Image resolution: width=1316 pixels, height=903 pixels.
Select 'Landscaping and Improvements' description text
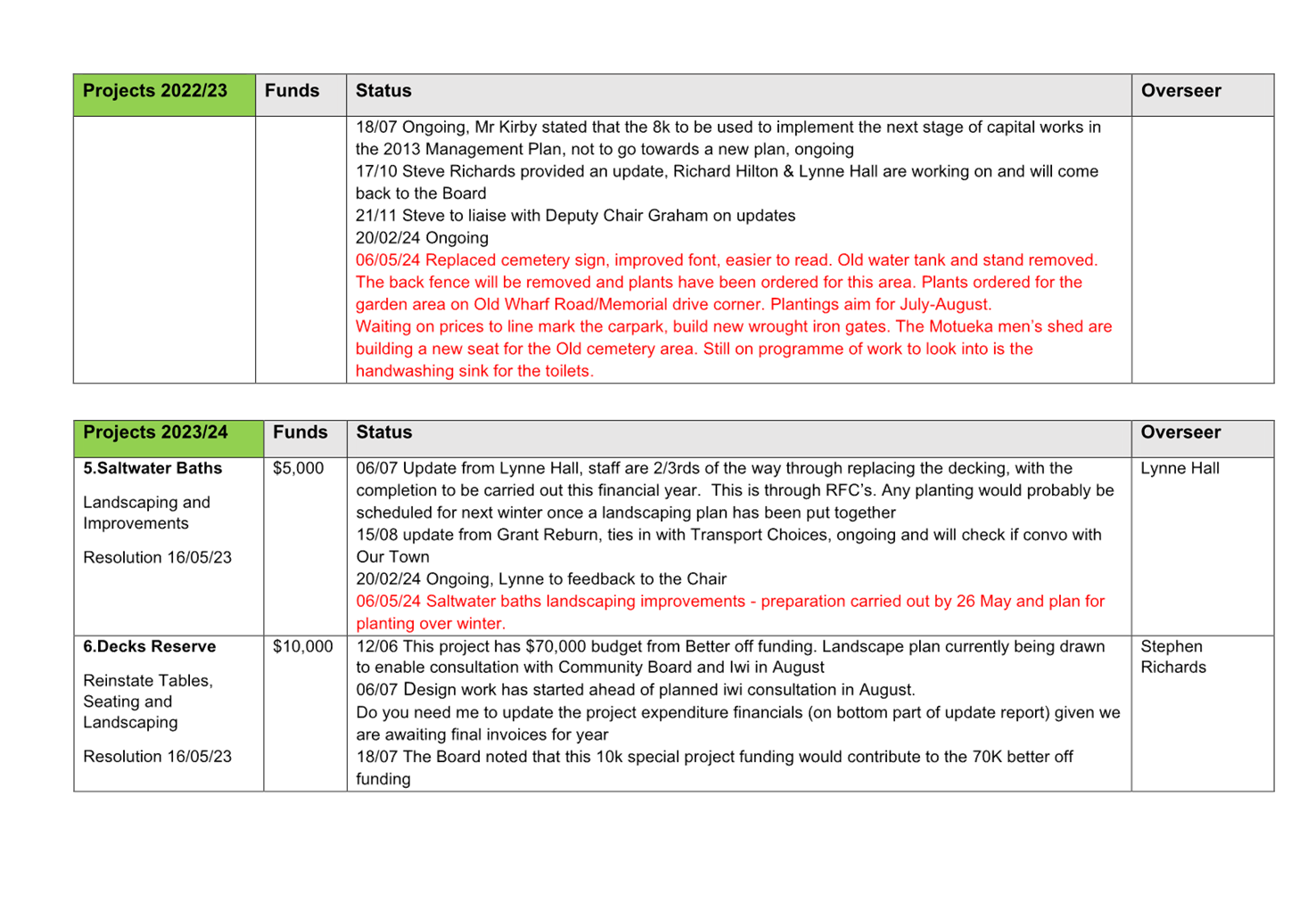(147, 513)
